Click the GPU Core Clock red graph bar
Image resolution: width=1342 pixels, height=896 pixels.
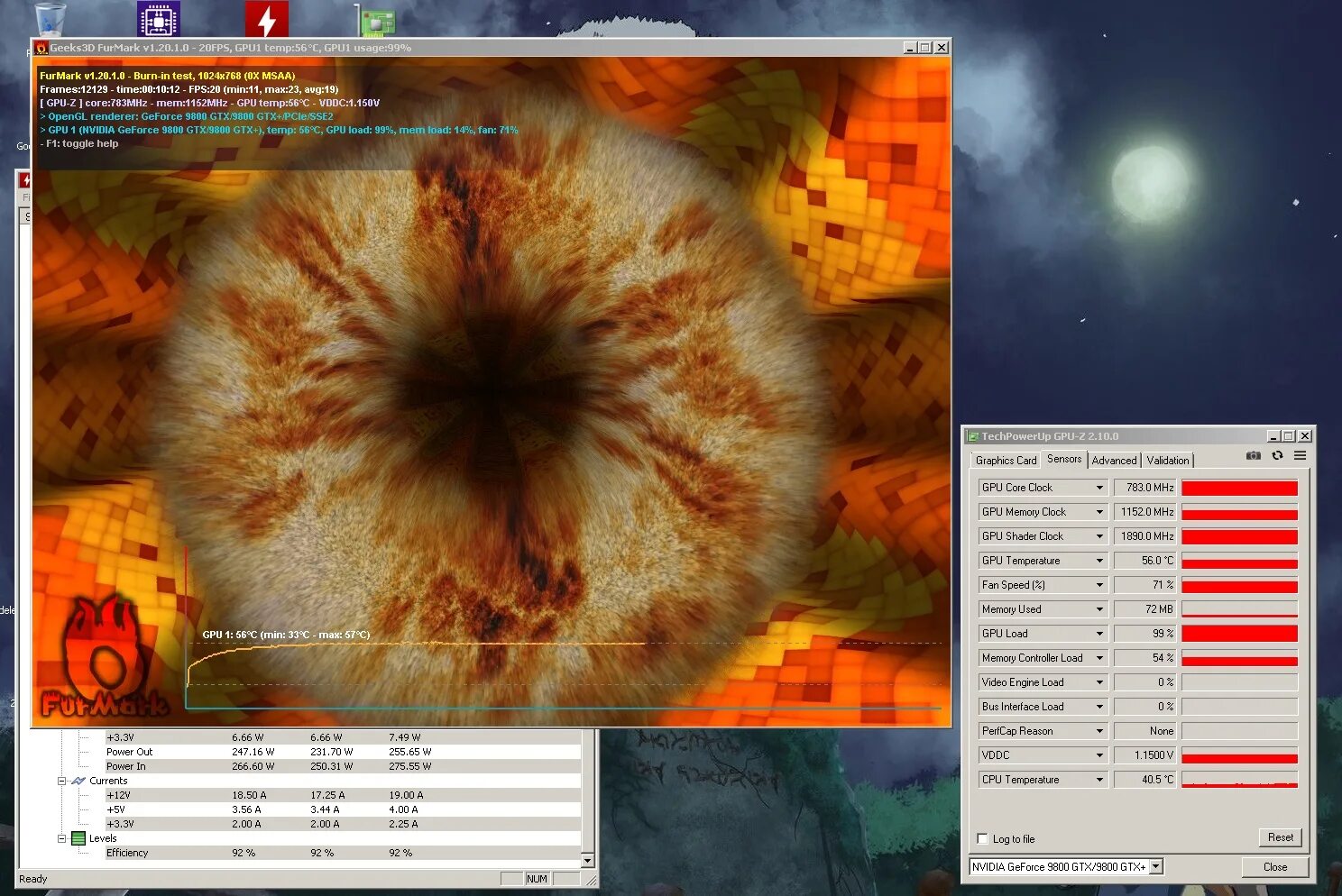[x=1239, y=488]
